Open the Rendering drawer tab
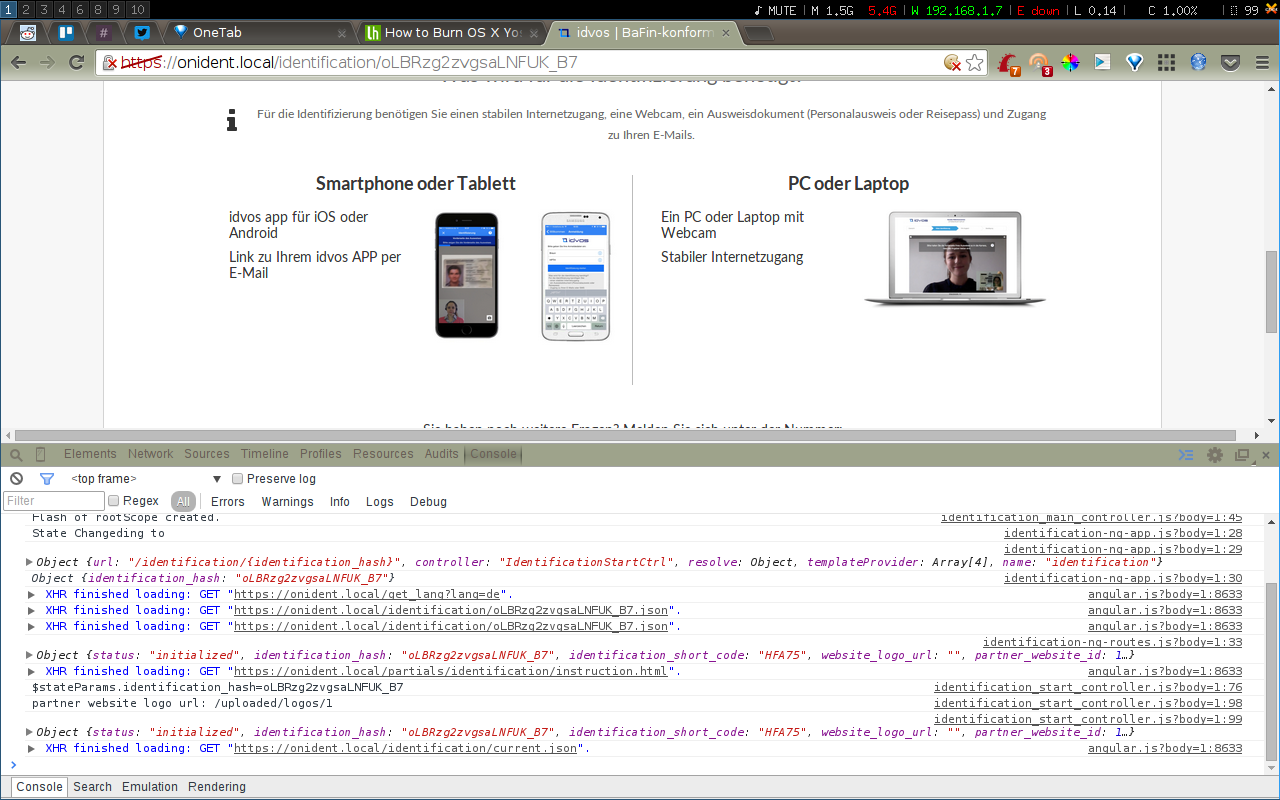The width and height of the screenshot is (1280, 800). 217,787
